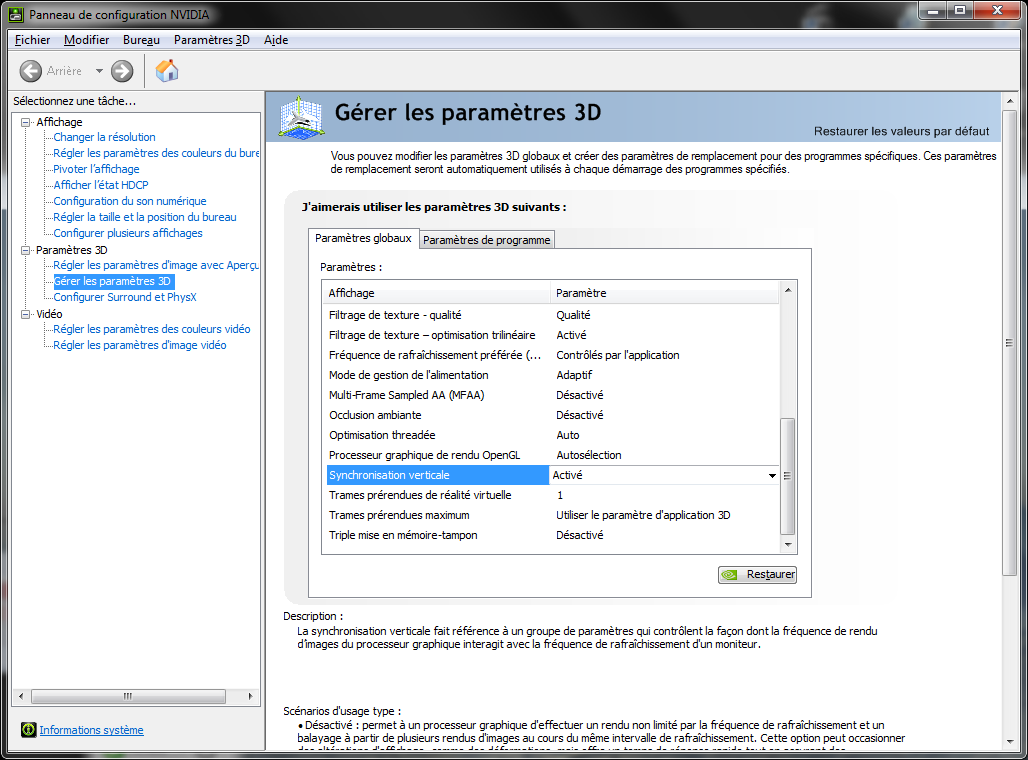1028x760 pixels.
Task: Click Restaurer les valeurs par défaut
Action: point(901,131)
